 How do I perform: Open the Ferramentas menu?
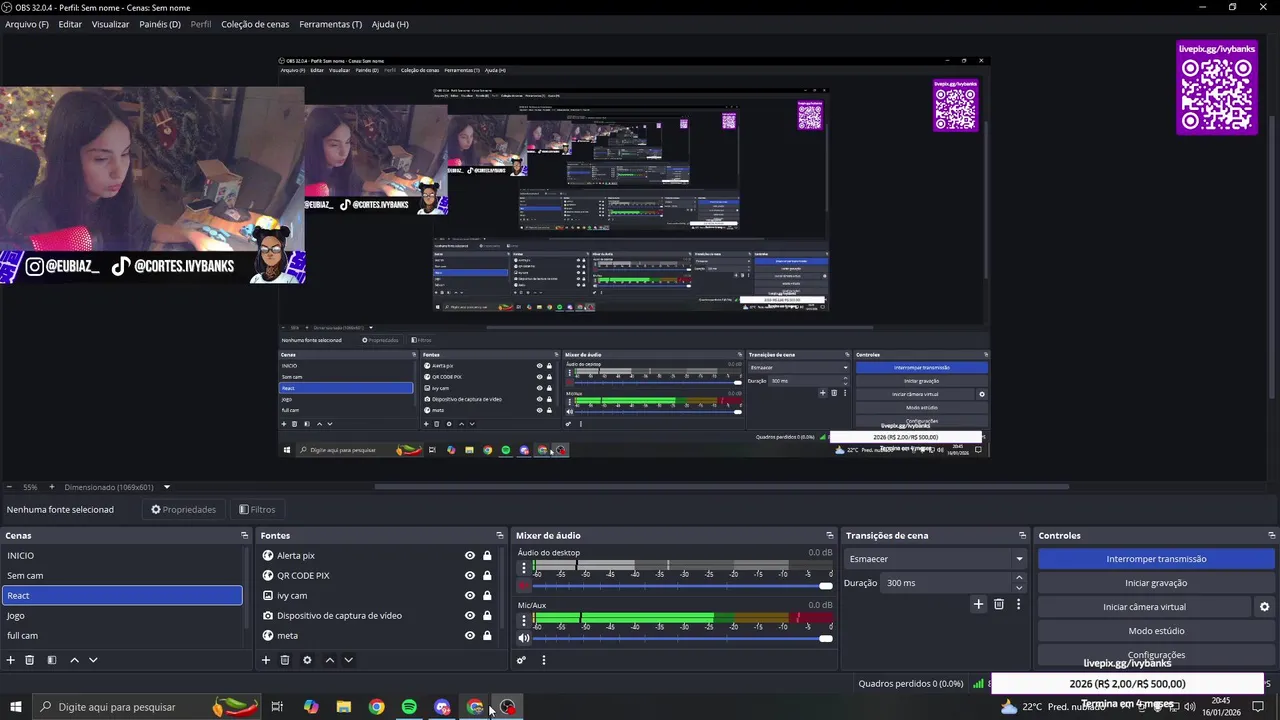[x=331, y=24]
